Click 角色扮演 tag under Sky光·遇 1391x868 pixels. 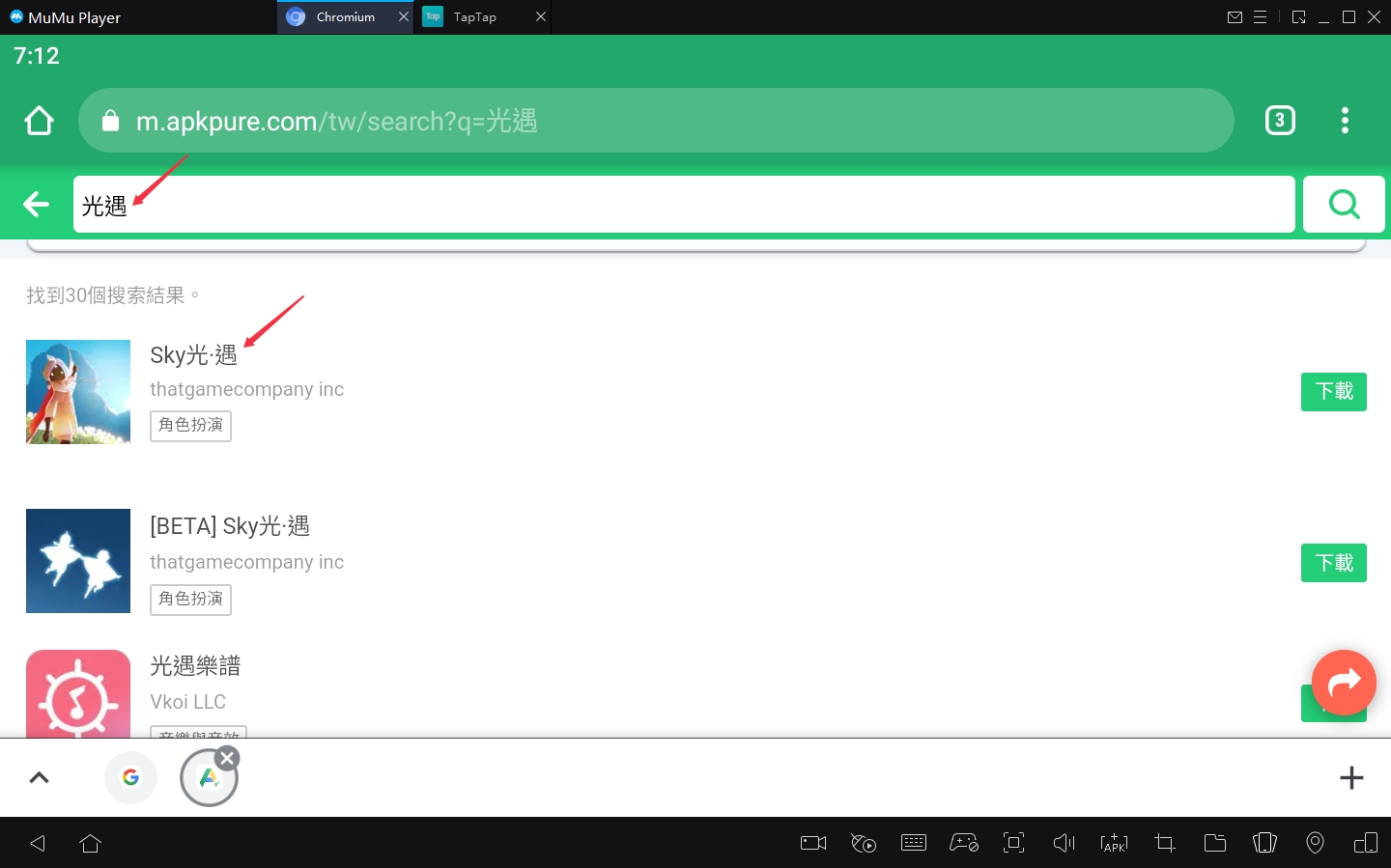coord(190,426)
